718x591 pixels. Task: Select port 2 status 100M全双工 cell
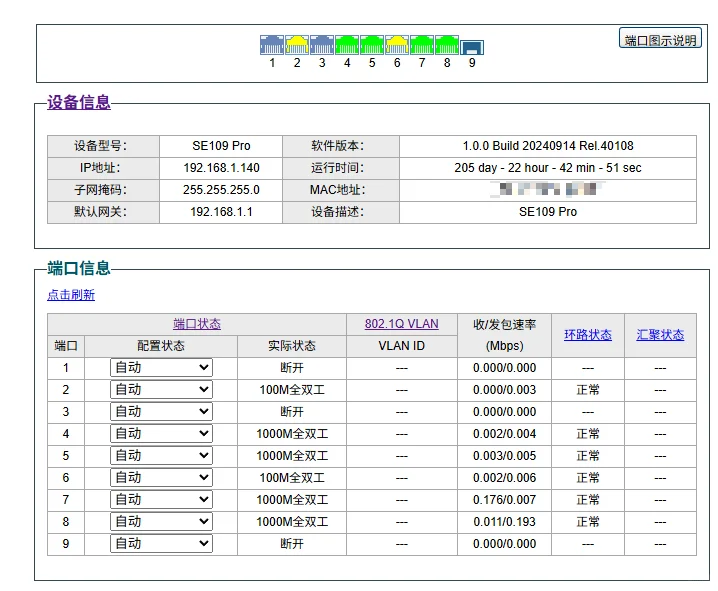[x=292, y=390]
